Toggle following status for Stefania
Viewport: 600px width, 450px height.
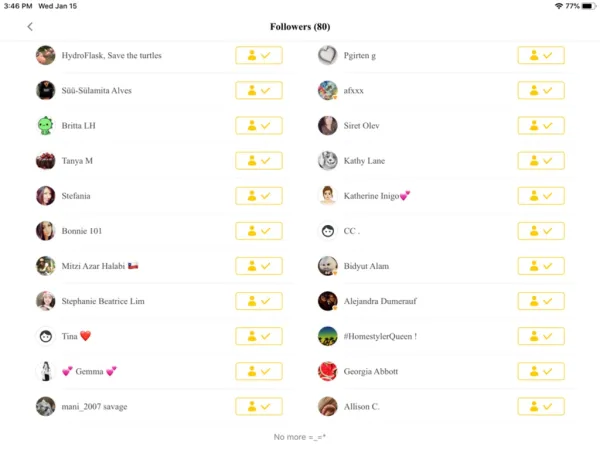click(259, 196)
